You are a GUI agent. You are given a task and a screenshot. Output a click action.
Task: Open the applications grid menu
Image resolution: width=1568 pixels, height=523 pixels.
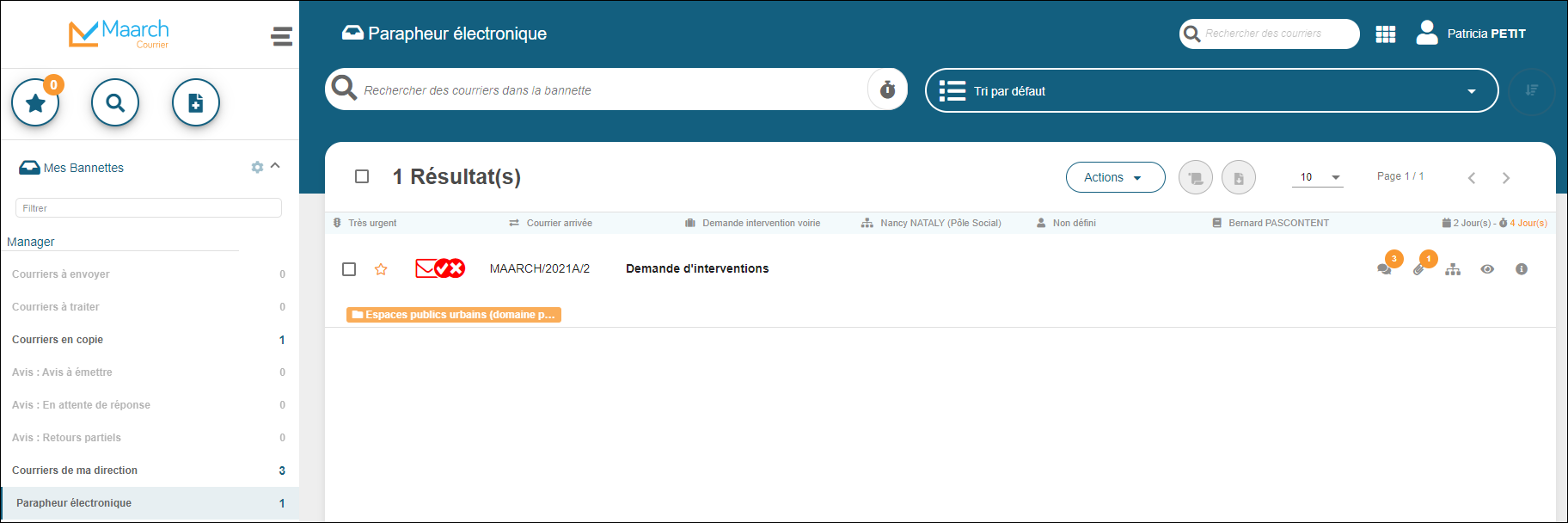[x=1385, y=34]
